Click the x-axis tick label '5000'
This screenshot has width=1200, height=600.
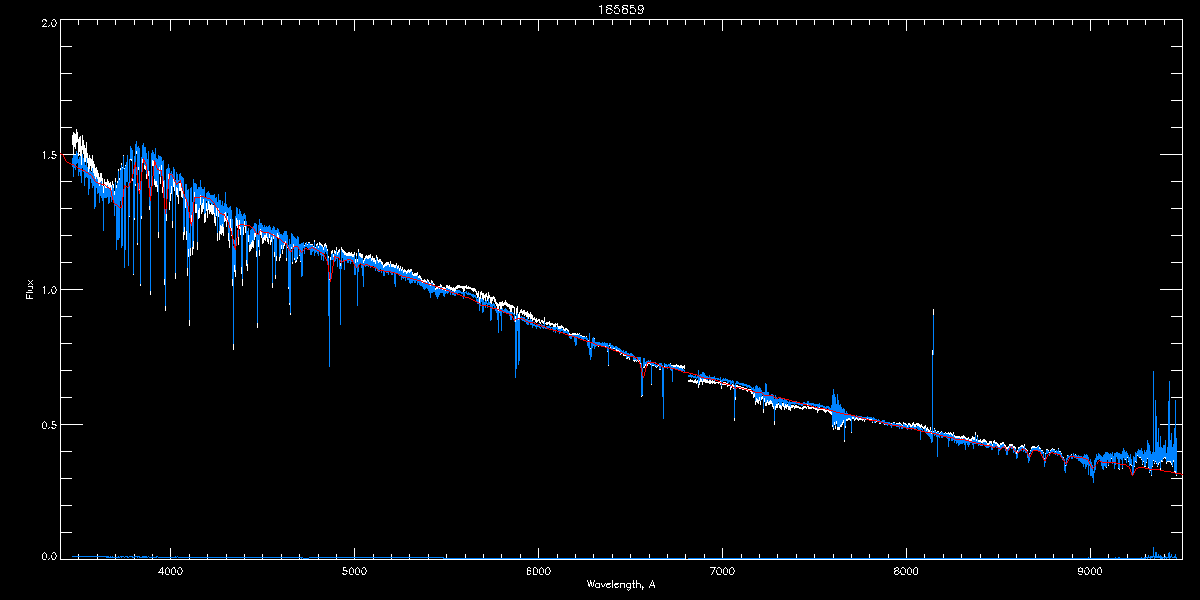(355, 571)
